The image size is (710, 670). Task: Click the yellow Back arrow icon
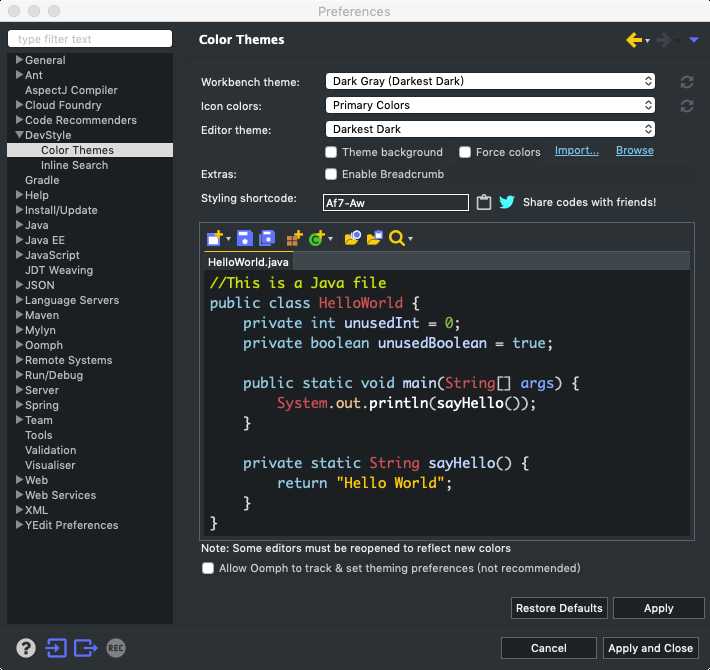coord(634,40)
